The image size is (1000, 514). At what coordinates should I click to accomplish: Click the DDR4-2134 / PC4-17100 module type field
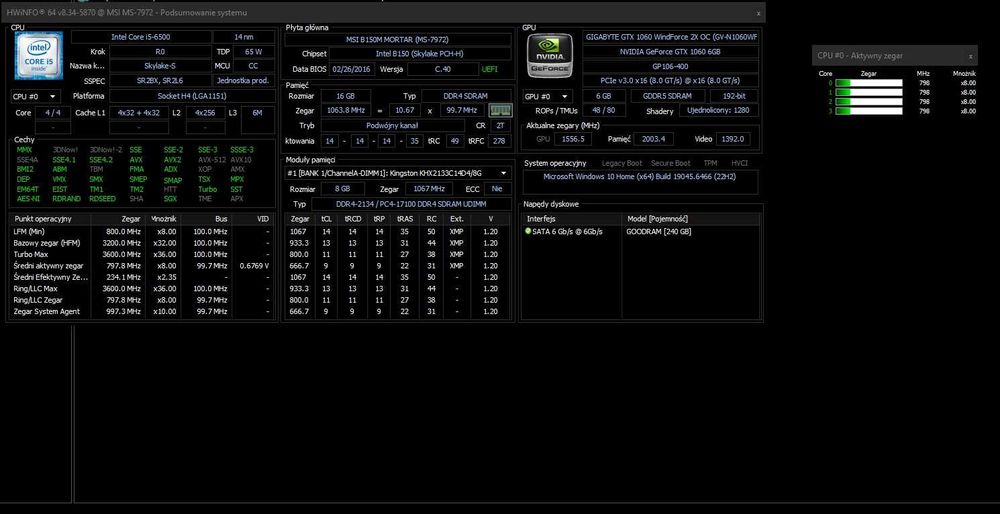click(x=411, y=204)
